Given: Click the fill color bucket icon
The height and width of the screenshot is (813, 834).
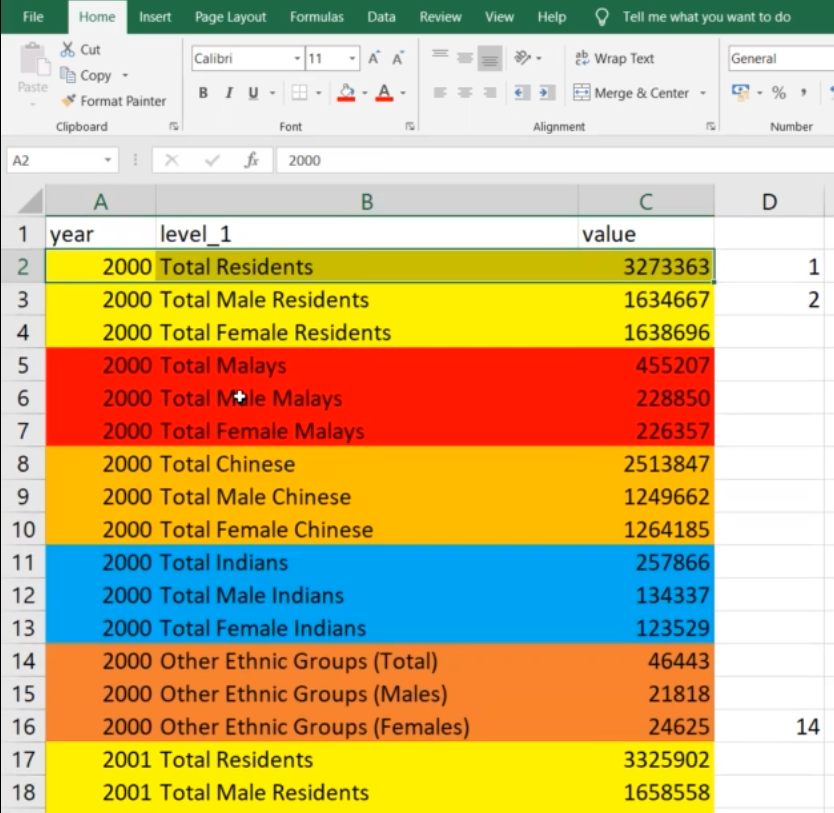Looking at the screenshot, I should (347, 93).
